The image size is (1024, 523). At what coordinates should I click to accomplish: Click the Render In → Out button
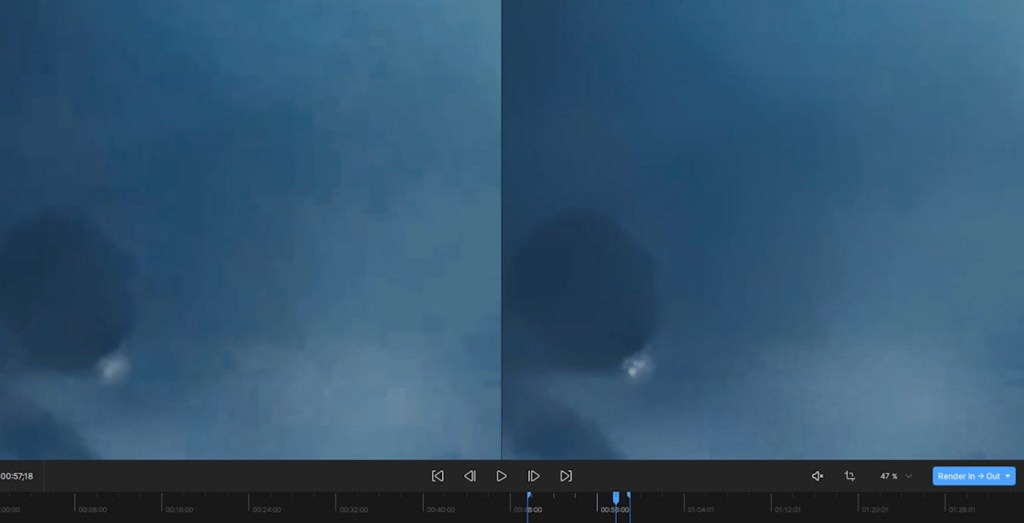[967, 476]
